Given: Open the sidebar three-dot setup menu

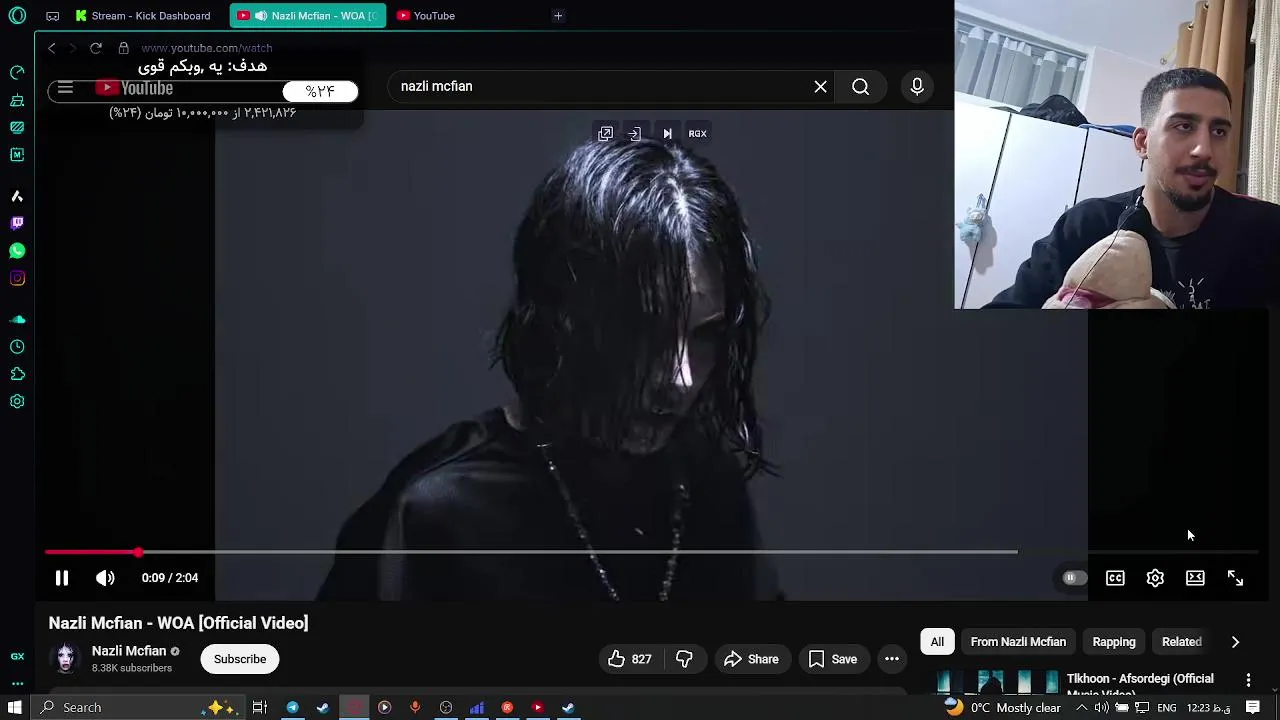Looking at the screenshot, I should [17, 684].
